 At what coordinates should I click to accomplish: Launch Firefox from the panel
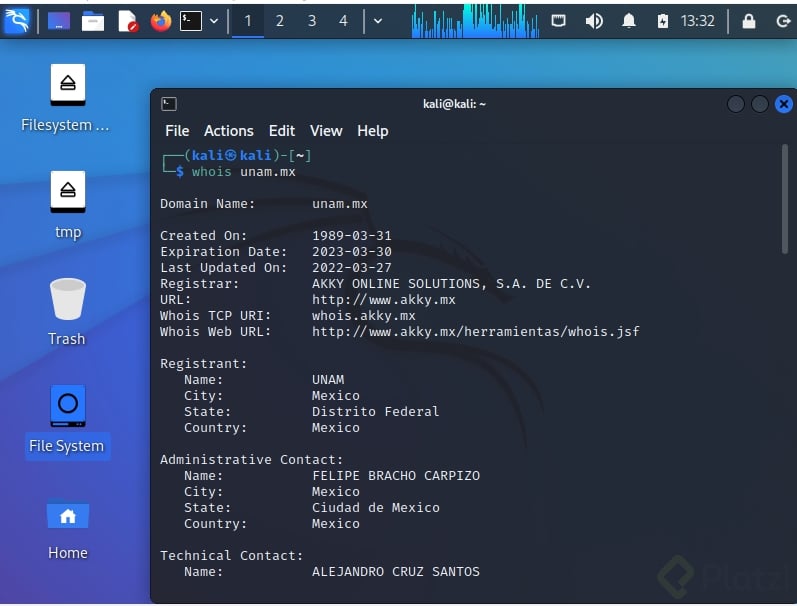tap(161, 21)
